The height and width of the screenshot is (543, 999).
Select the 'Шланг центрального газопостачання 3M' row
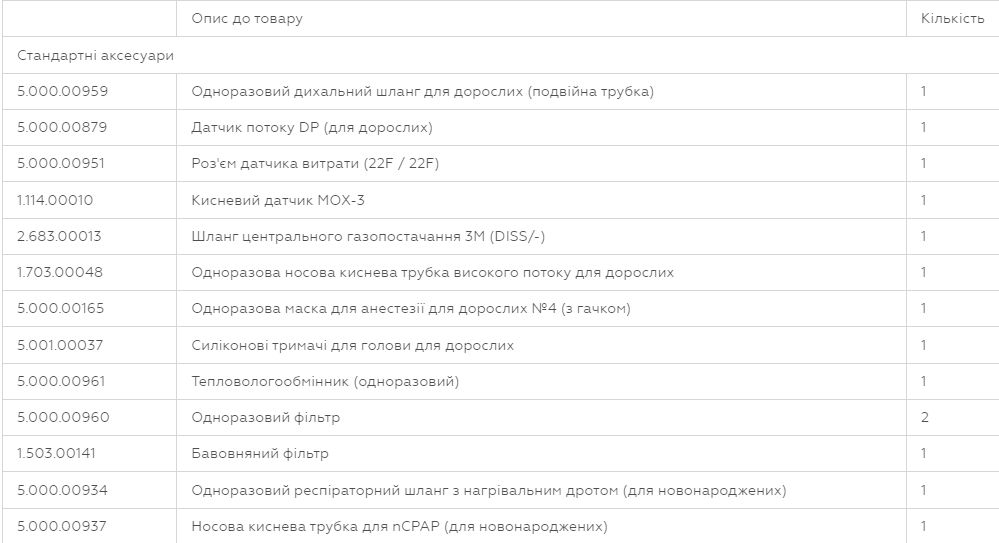coord(500,236)
